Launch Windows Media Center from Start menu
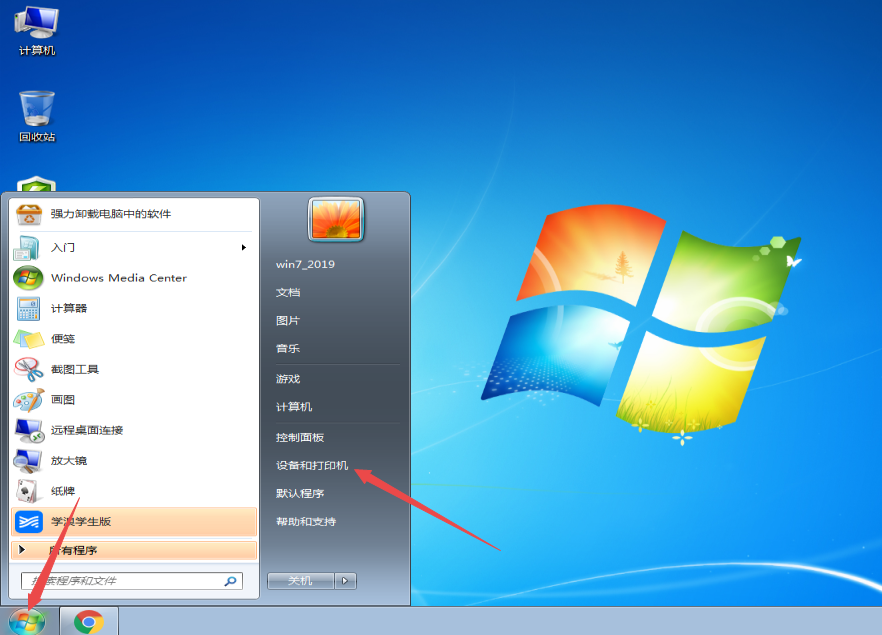The height and width of the screenshot is (635, 882). (x=118, y=278)
